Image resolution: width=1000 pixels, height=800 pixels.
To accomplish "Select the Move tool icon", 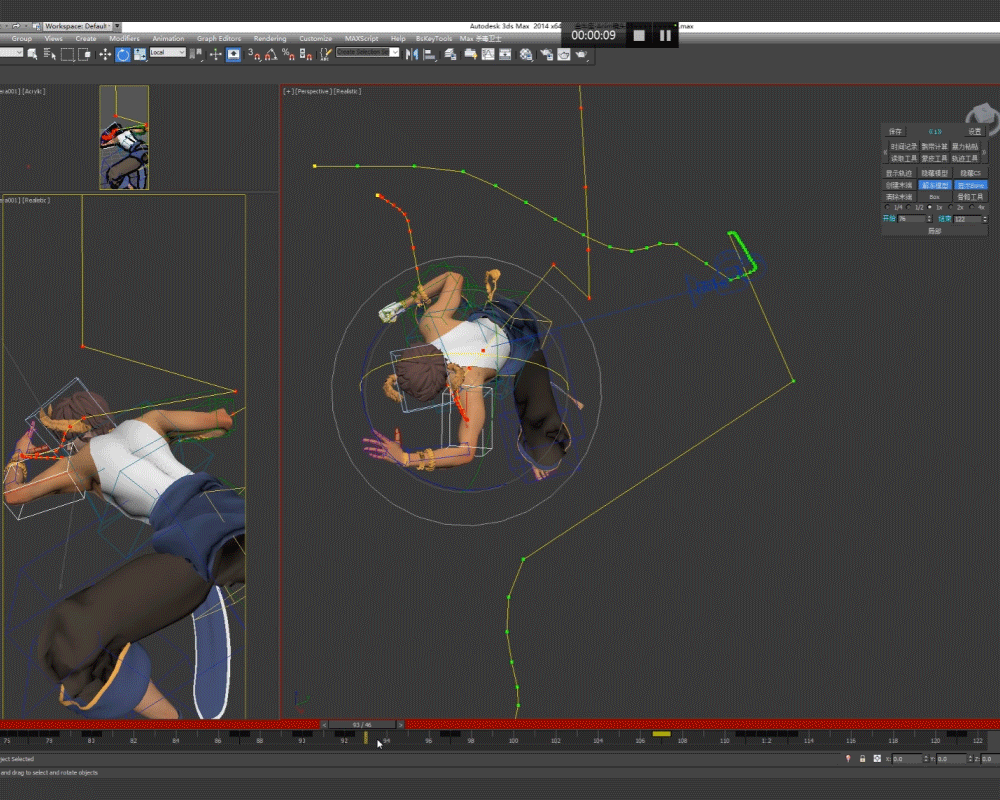I will point(105,55).
